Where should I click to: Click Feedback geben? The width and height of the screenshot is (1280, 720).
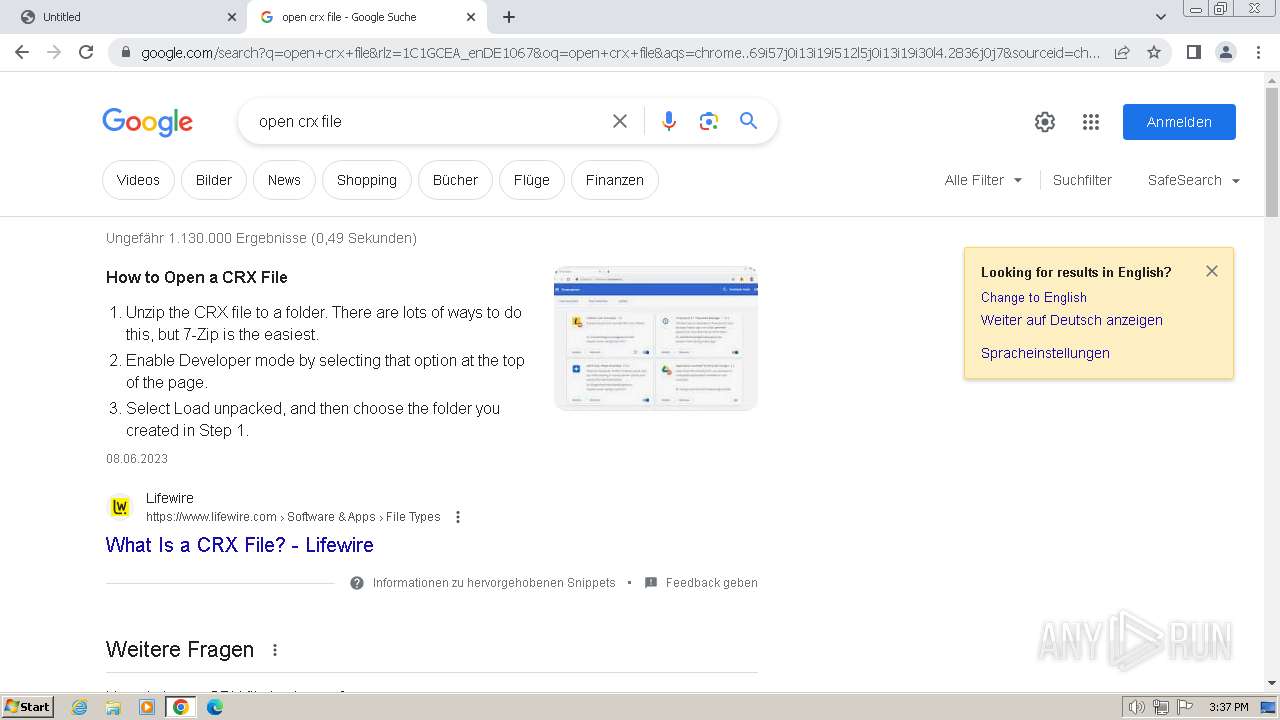coord(712,583)
